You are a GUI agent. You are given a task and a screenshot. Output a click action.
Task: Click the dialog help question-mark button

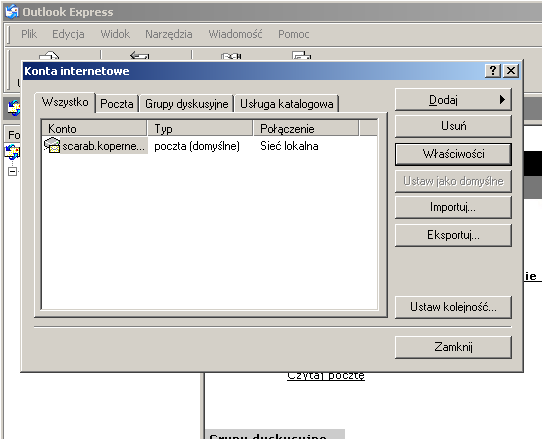point(493,71)
